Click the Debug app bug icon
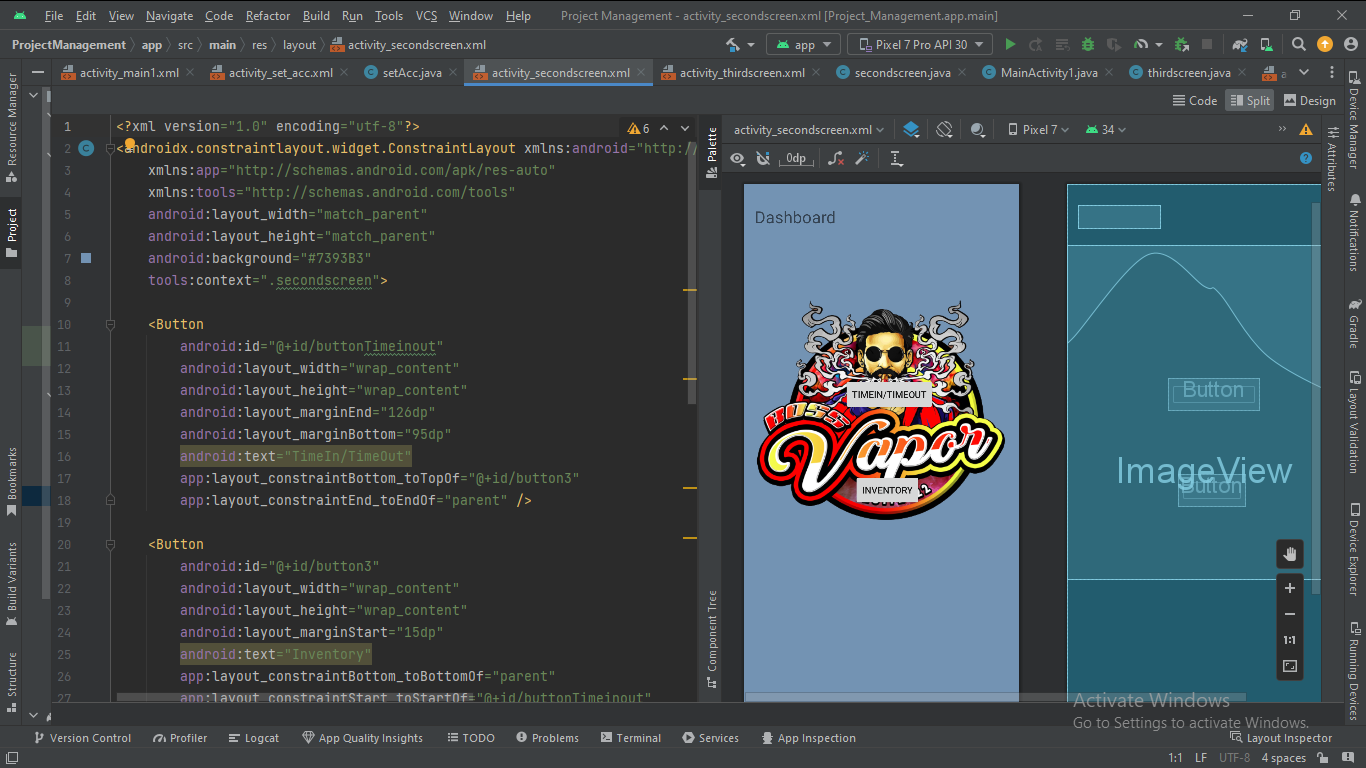1366x768 pixels. pos(1087,45)
